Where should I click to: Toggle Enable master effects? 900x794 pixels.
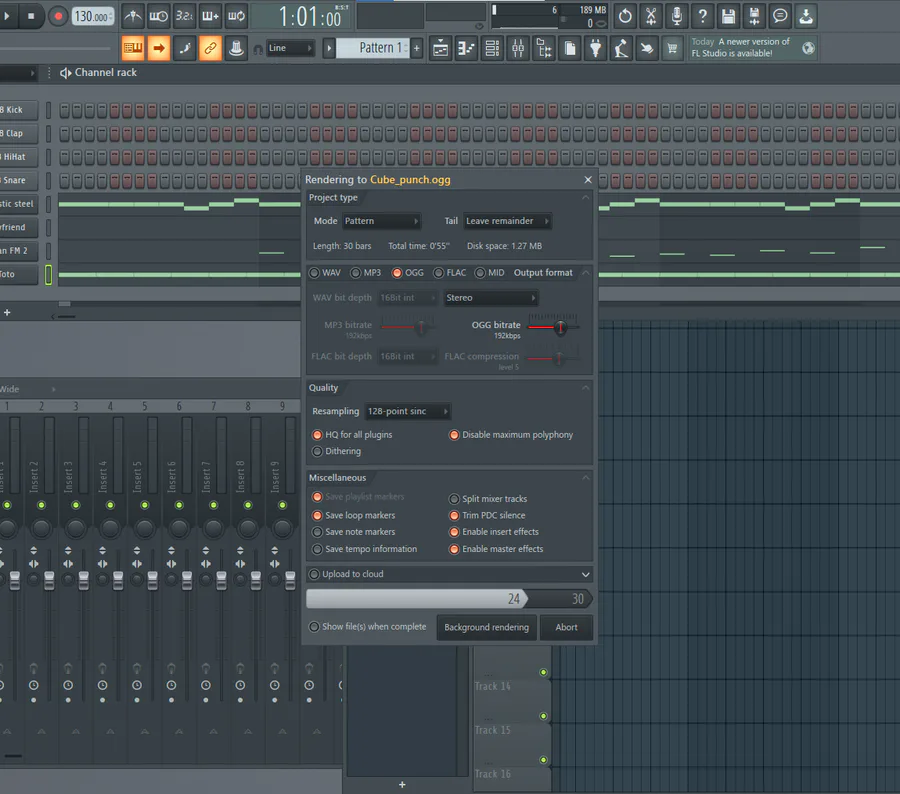coord(454,549)
